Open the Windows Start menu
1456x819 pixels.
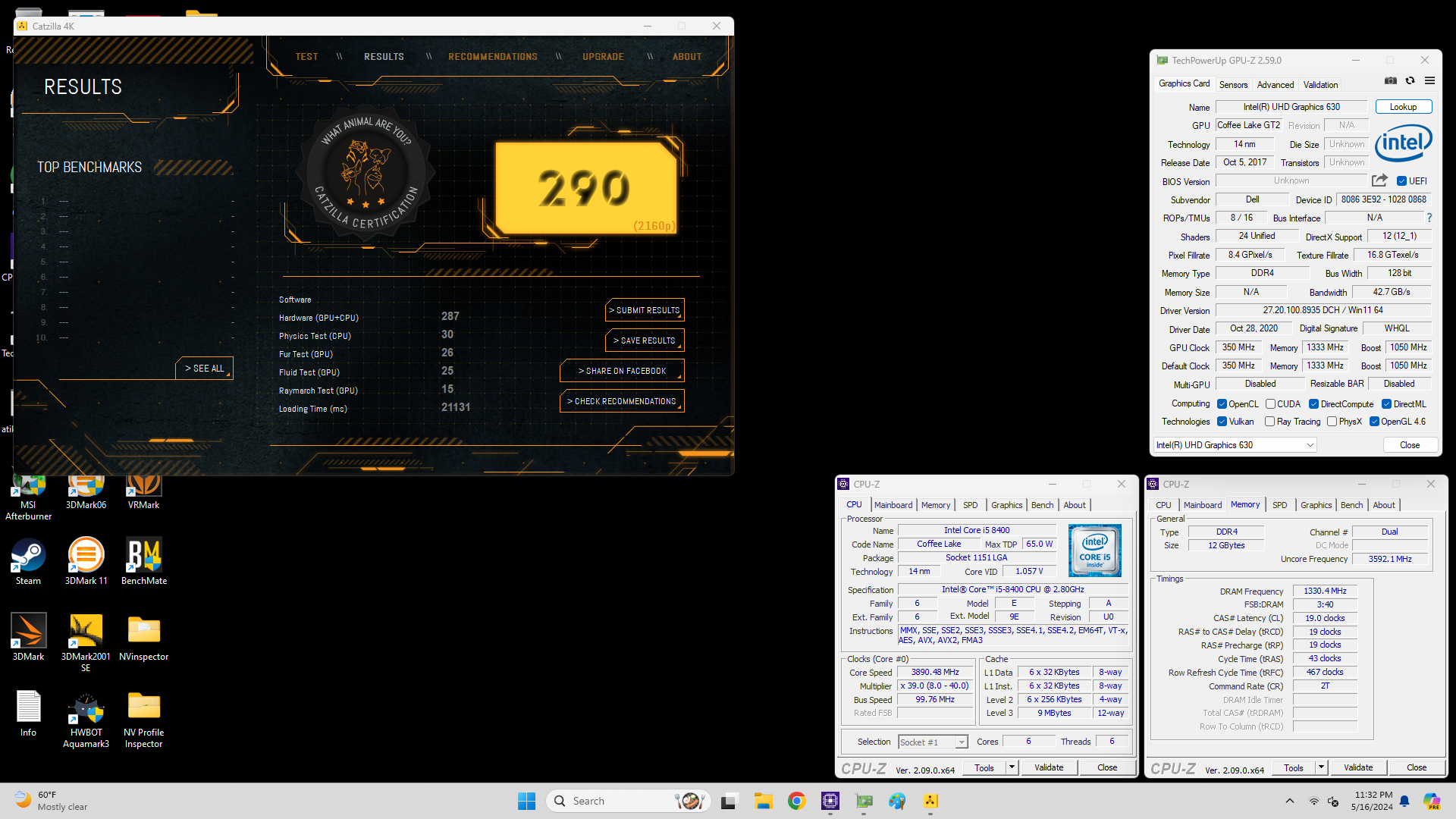point(526,801)
